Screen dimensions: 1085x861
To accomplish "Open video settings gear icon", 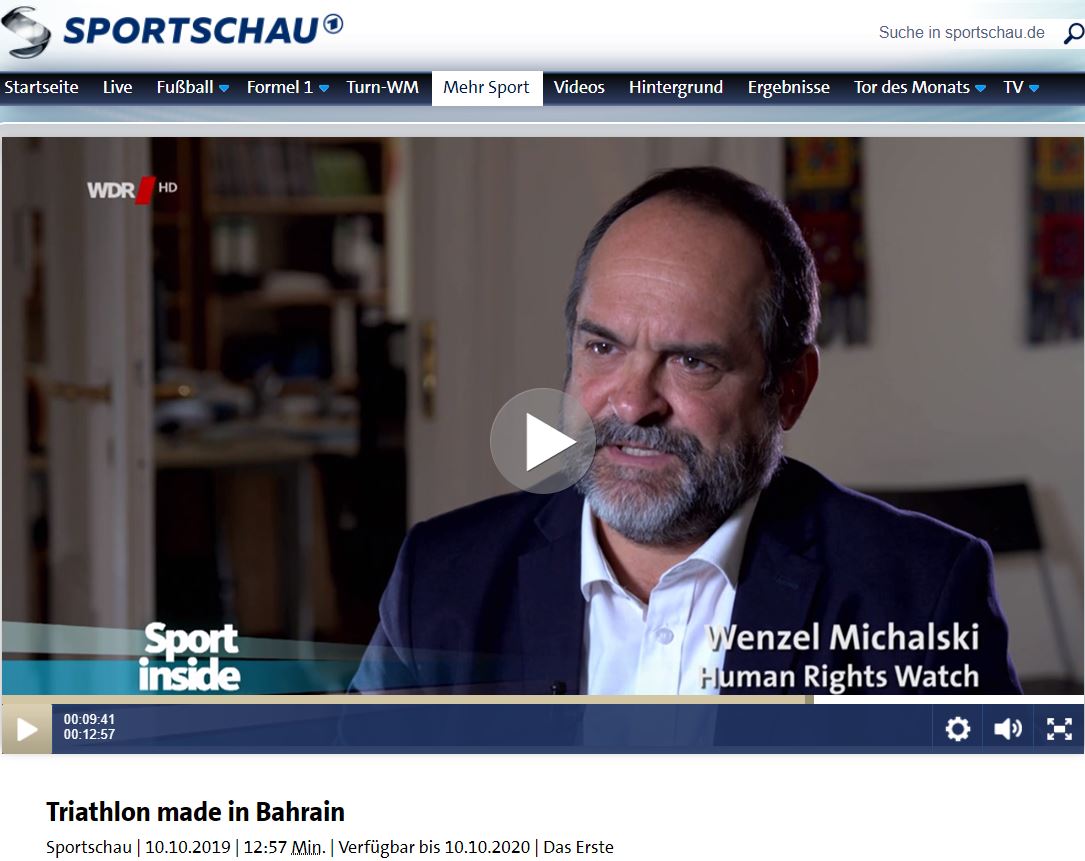I will tap(958, 728).
